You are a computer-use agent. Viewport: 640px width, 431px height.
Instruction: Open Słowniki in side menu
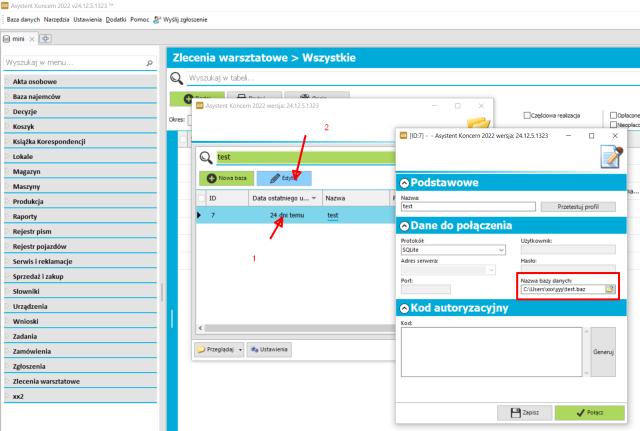[x=80, y=292]
